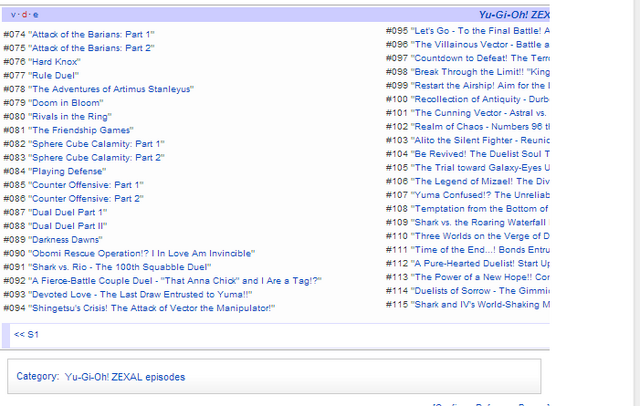Click the 'd' discuss template link
This screenshot has height=406, width=640.
24,15
